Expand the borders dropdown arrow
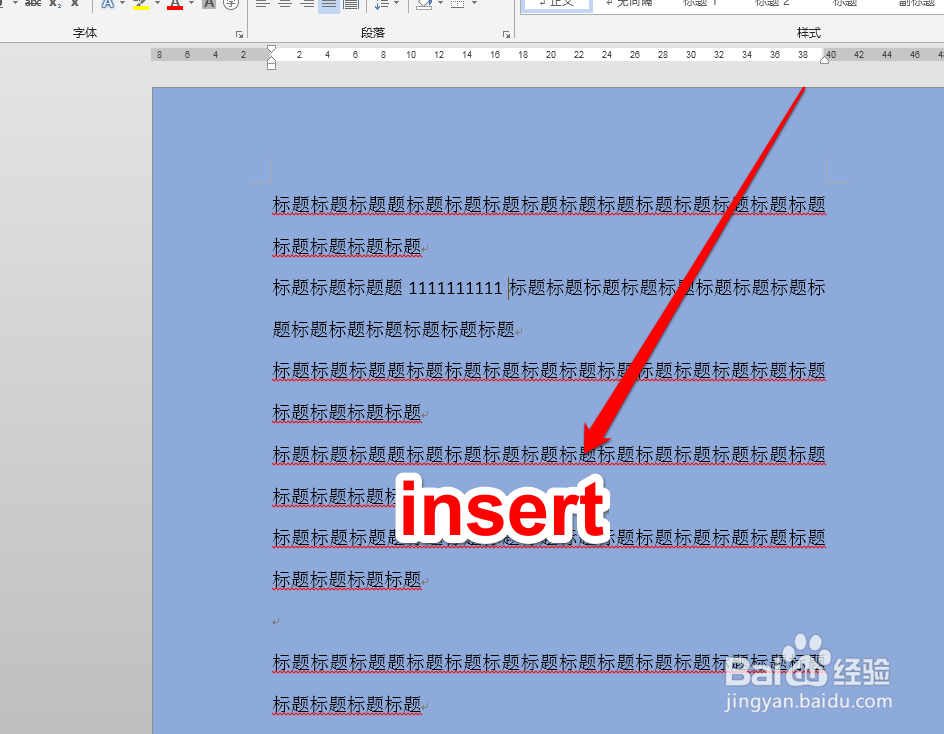The height and width of the screenshot is (734, 944). [x=474, y=4]
